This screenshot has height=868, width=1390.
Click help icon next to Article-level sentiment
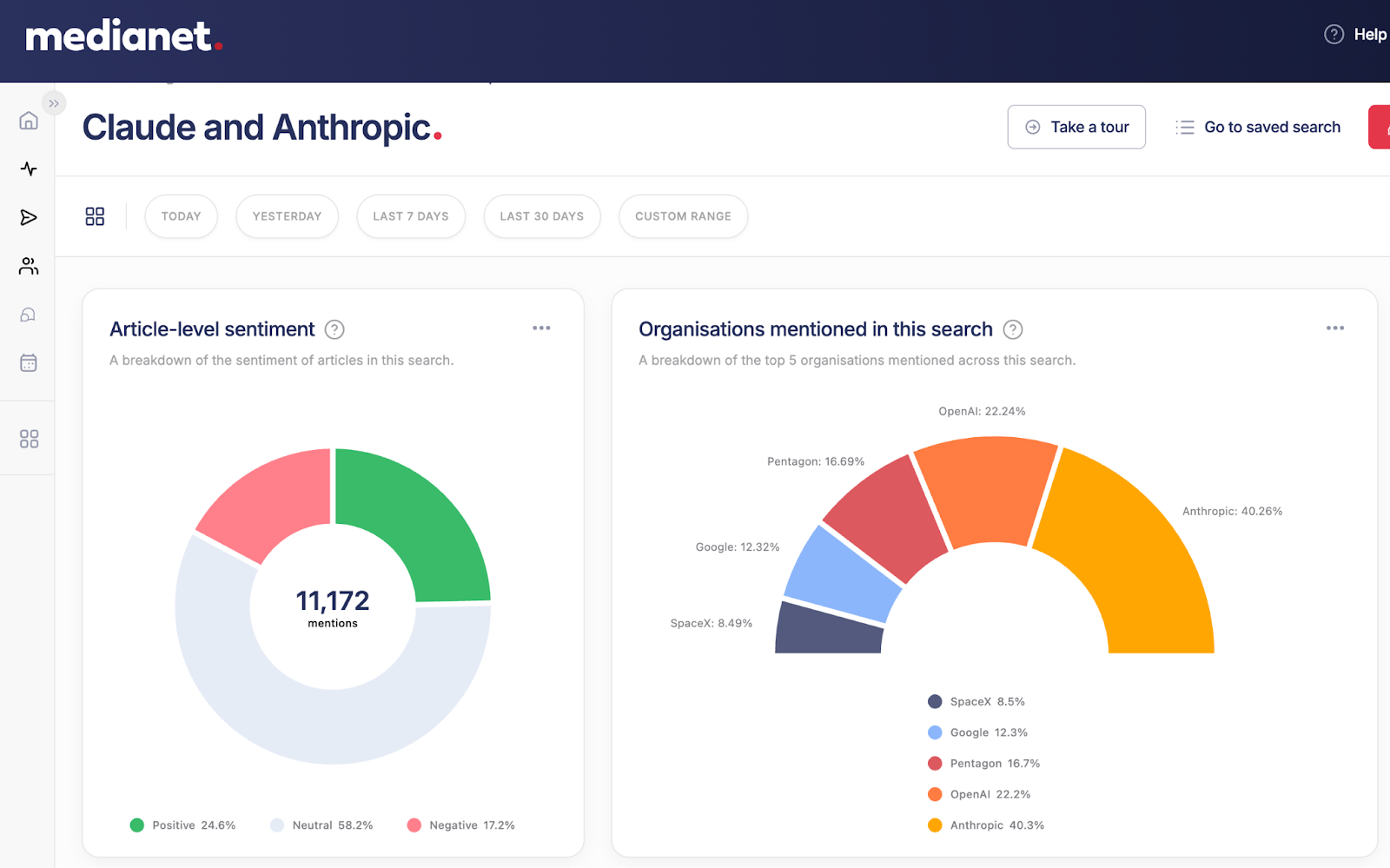334,329
